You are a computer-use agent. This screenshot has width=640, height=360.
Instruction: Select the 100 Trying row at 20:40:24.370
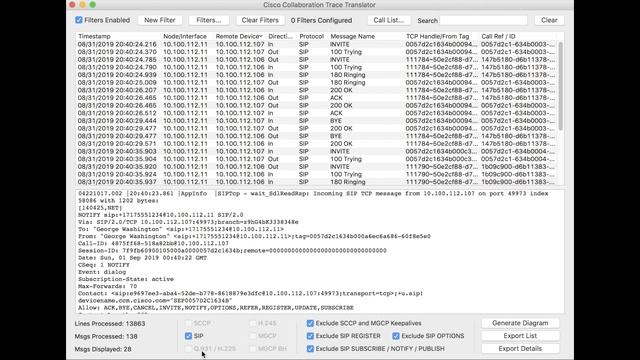[x=316, y=52]
